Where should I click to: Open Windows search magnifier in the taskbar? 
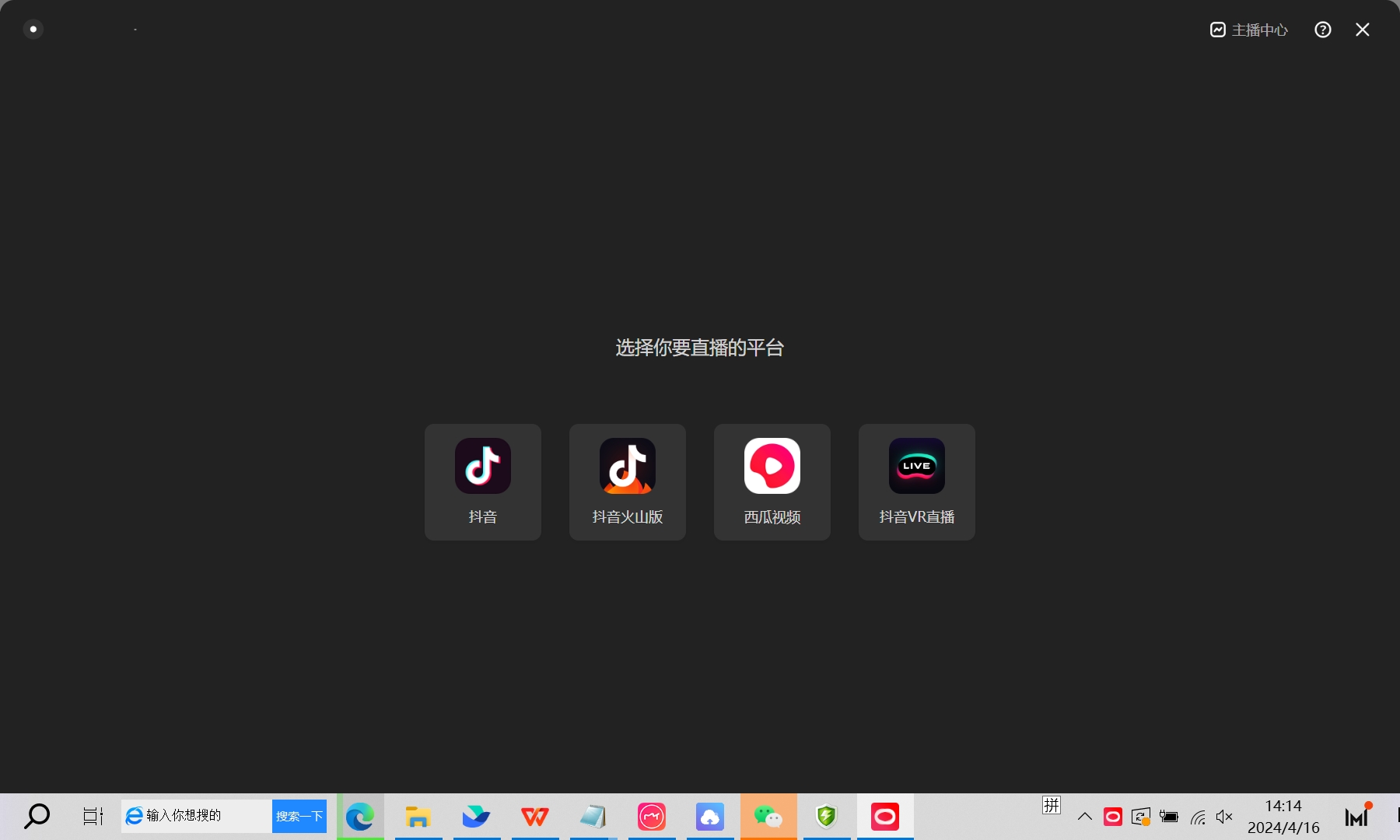[37, 816]
